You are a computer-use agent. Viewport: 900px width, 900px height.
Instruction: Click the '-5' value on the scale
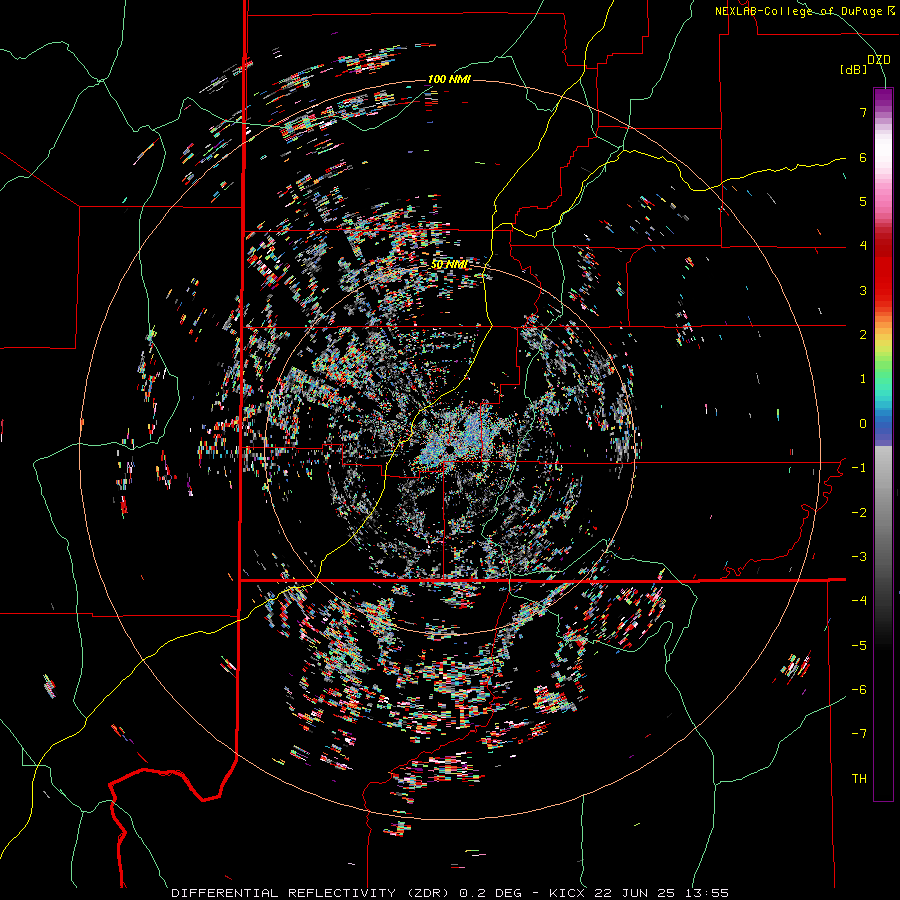click(x=859, y=646)
